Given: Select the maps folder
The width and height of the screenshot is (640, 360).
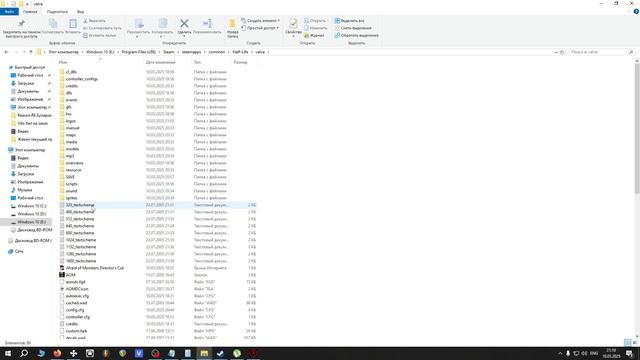Looking at the screenshot, I should (71, 135).
